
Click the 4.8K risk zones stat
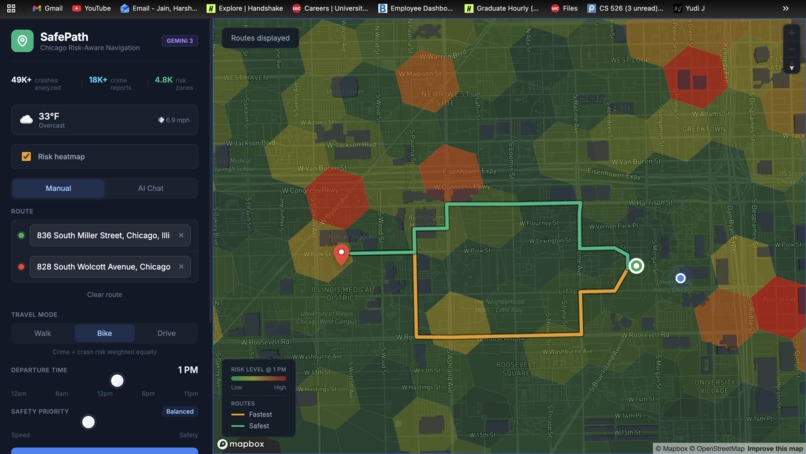[174, 83]
